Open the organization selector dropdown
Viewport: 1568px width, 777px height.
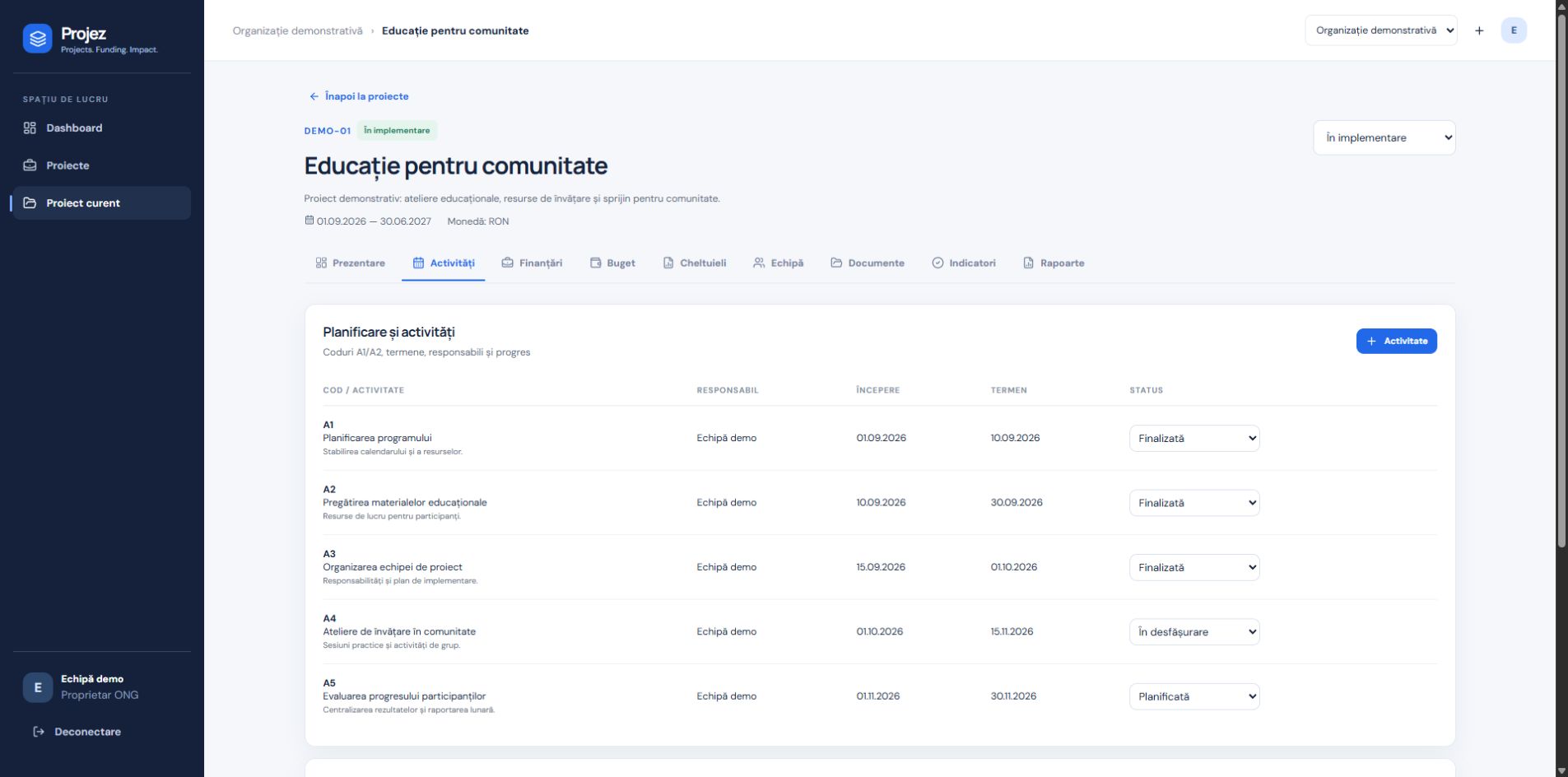[1381, 30]
